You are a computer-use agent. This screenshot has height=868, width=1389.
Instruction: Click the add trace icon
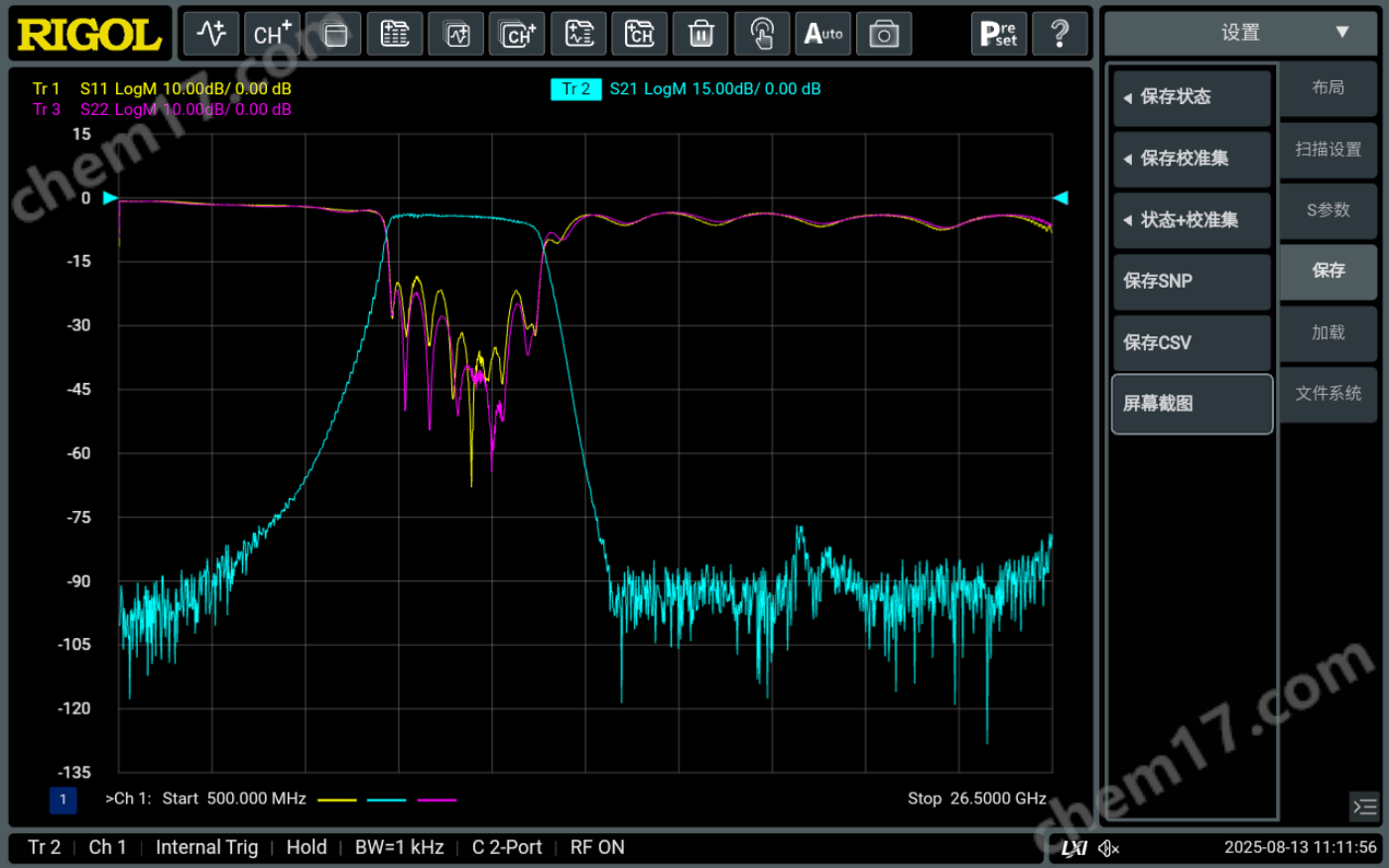pos(211,35)
